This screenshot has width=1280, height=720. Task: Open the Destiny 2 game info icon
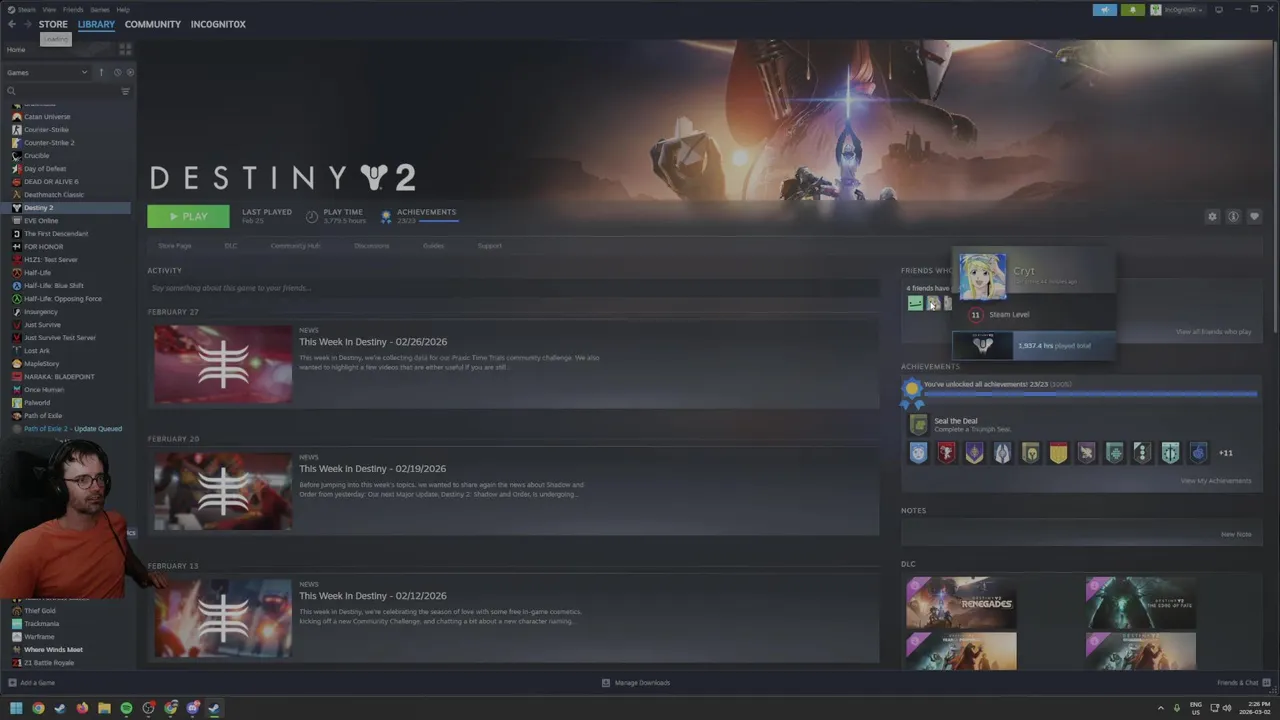pyautogui.click(x=1233, y=216)
